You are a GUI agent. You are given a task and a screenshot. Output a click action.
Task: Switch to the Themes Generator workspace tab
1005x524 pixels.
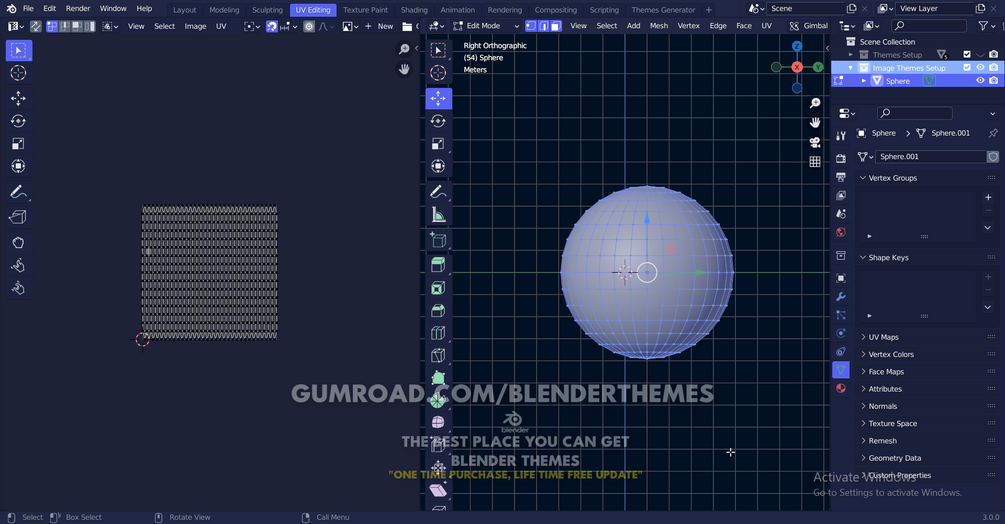663,10
